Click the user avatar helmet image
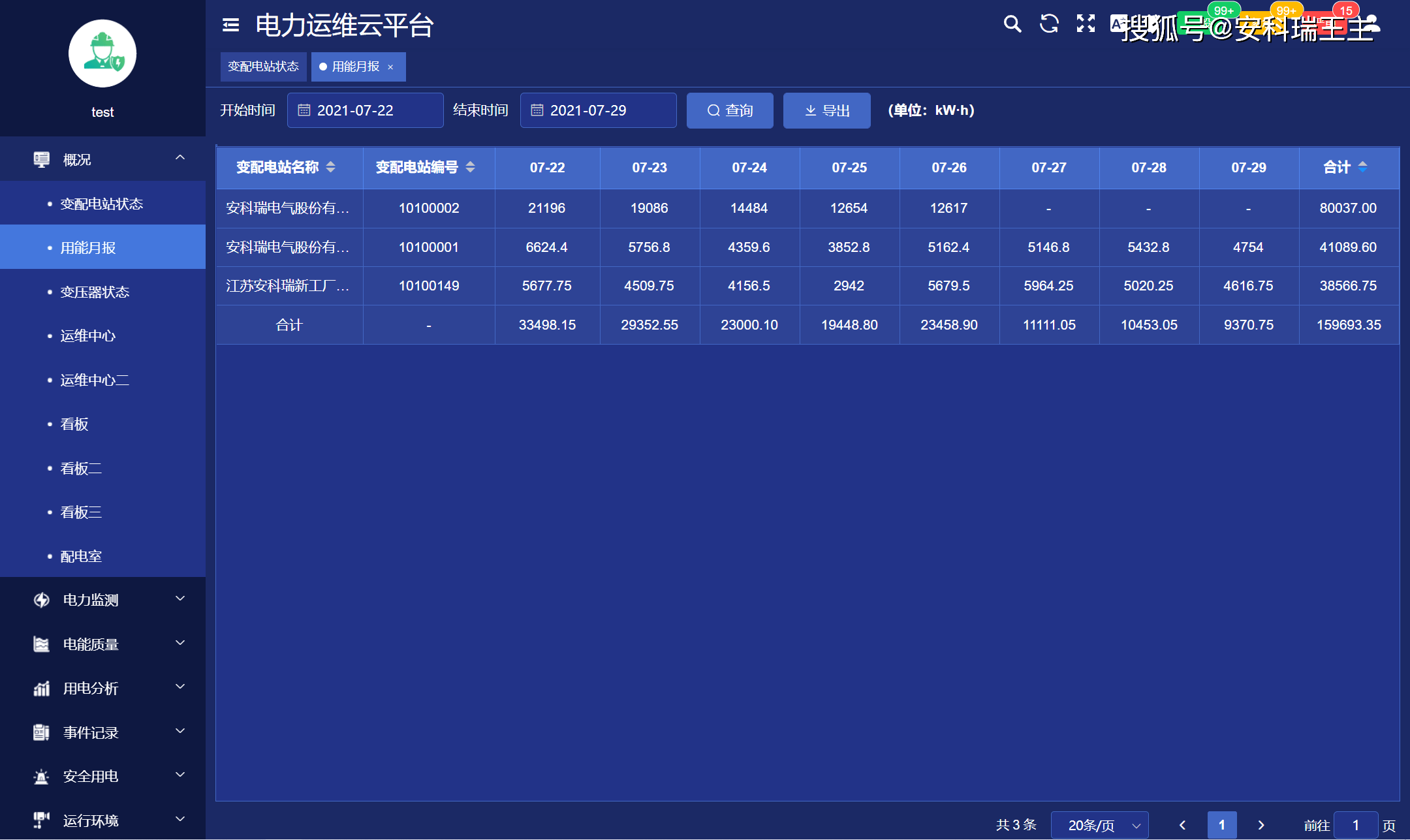The image size is (1410, 840). coord(102,54)
